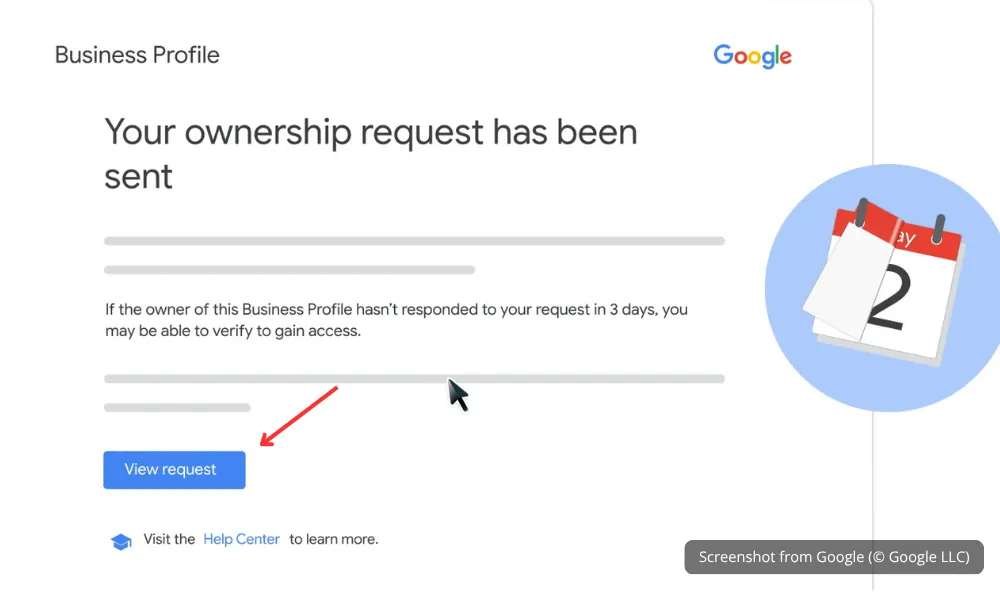The image size is (1000, 600).
Task: Select the 3 days response notice text
Action: [395, 320]
